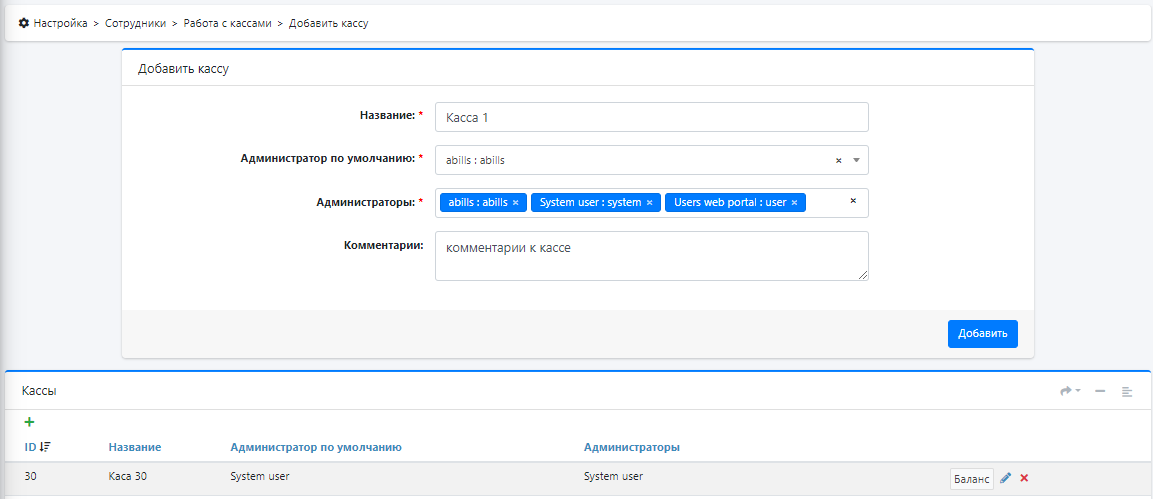Screen dimensions: 1153x499
Task: Expand the default administrator dropdown arrow
Action: 856,160
